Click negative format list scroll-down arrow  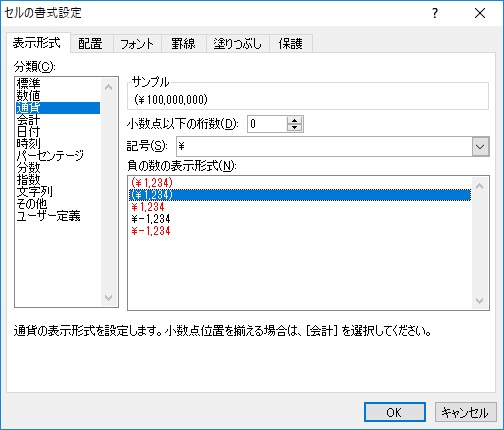click(480, 301)
